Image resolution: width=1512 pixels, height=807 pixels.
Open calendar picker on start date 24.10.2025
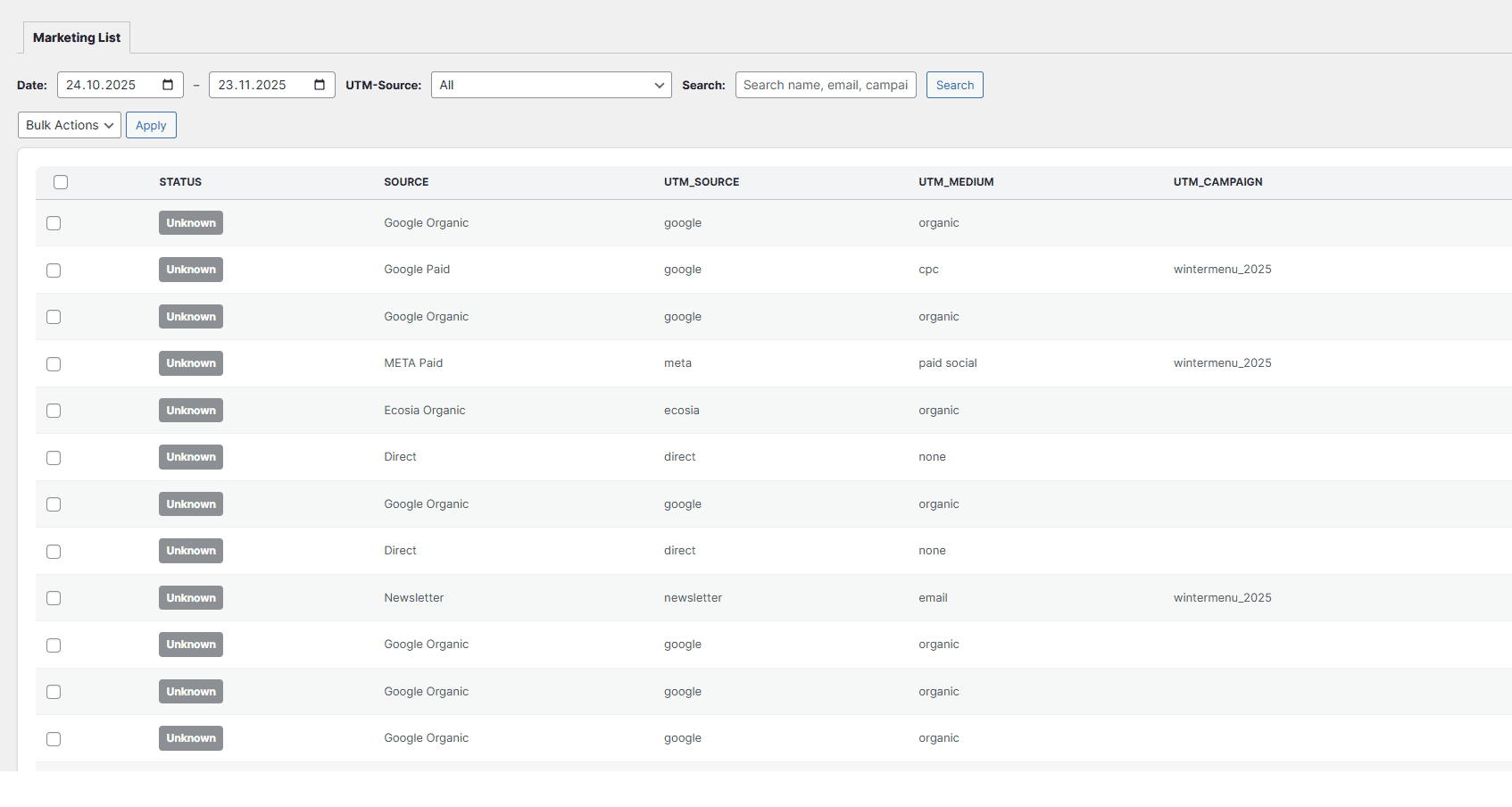tap(168, 85)
